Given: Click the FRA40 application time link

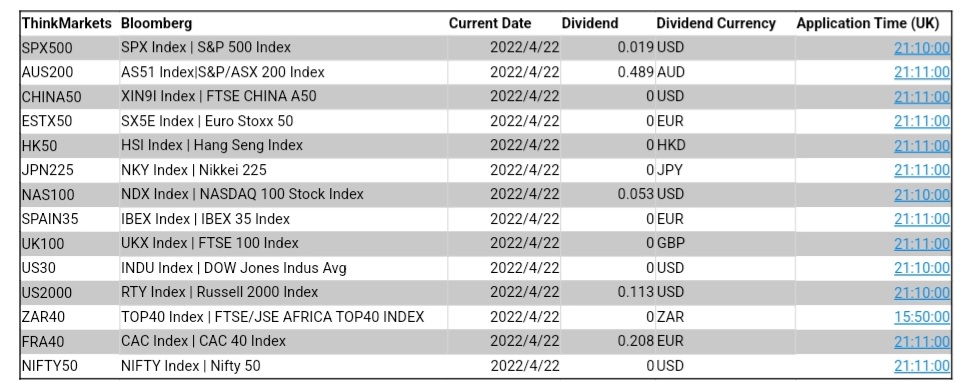Looking at the screenshot, I should click(x=921, y=341).
